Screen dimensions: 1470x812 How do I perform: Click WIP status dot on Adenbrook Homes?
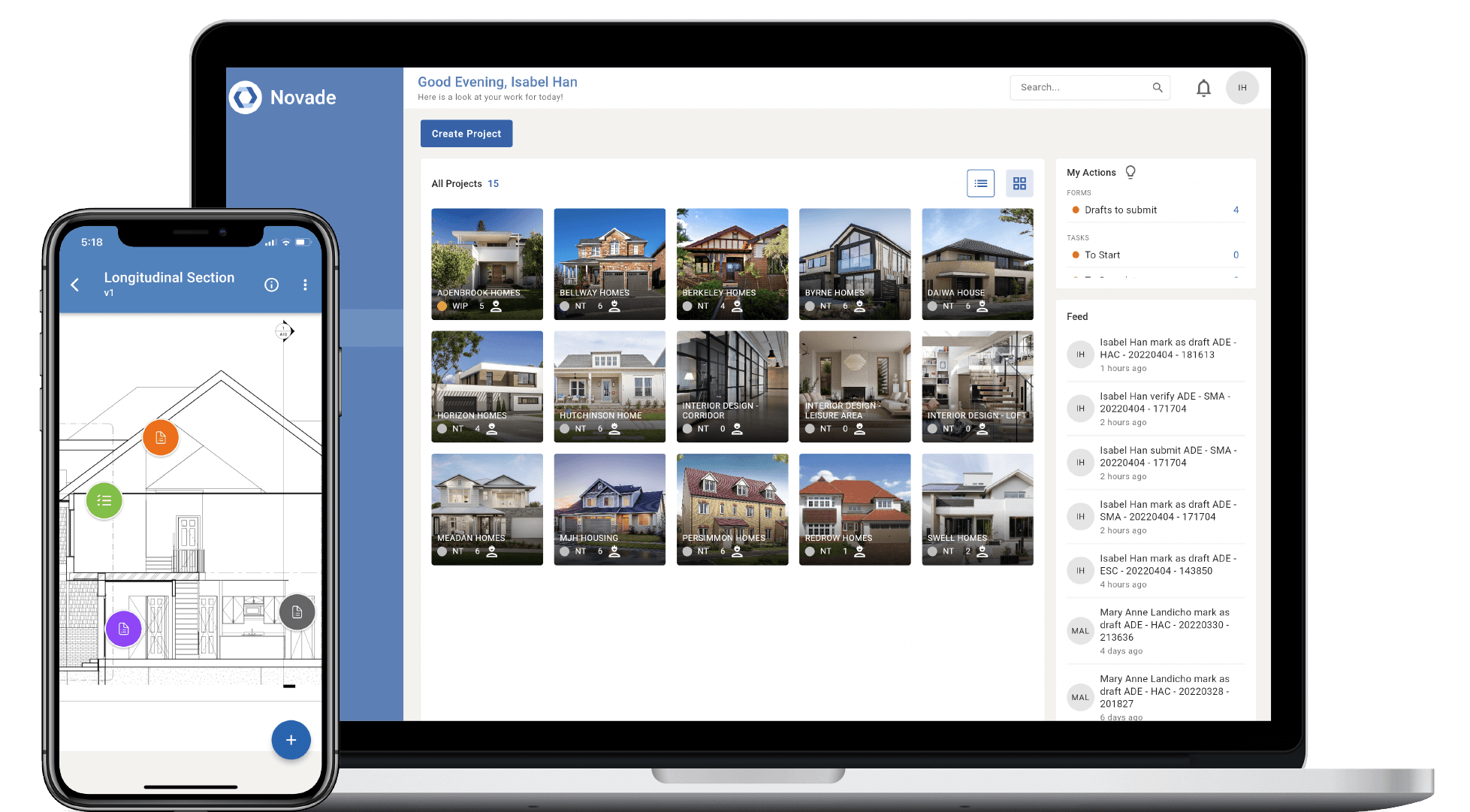[x=442, y=306]
